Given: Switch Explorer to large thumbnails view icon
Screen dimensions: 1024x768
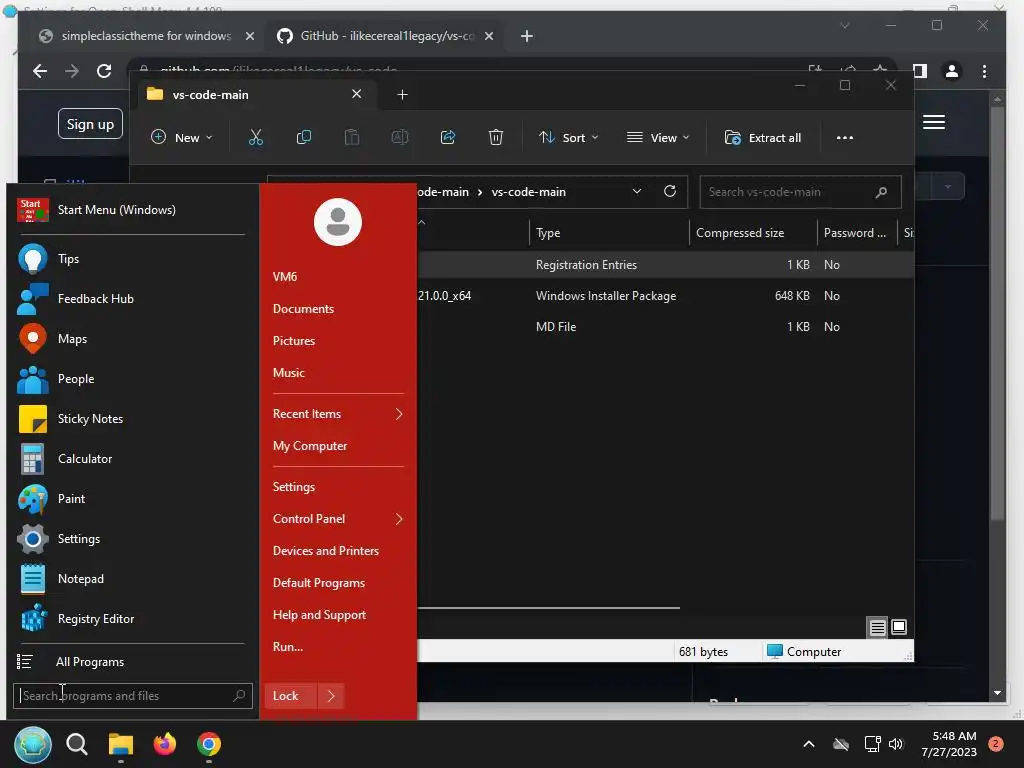Looking at the screenshot, I should (899, 628).
